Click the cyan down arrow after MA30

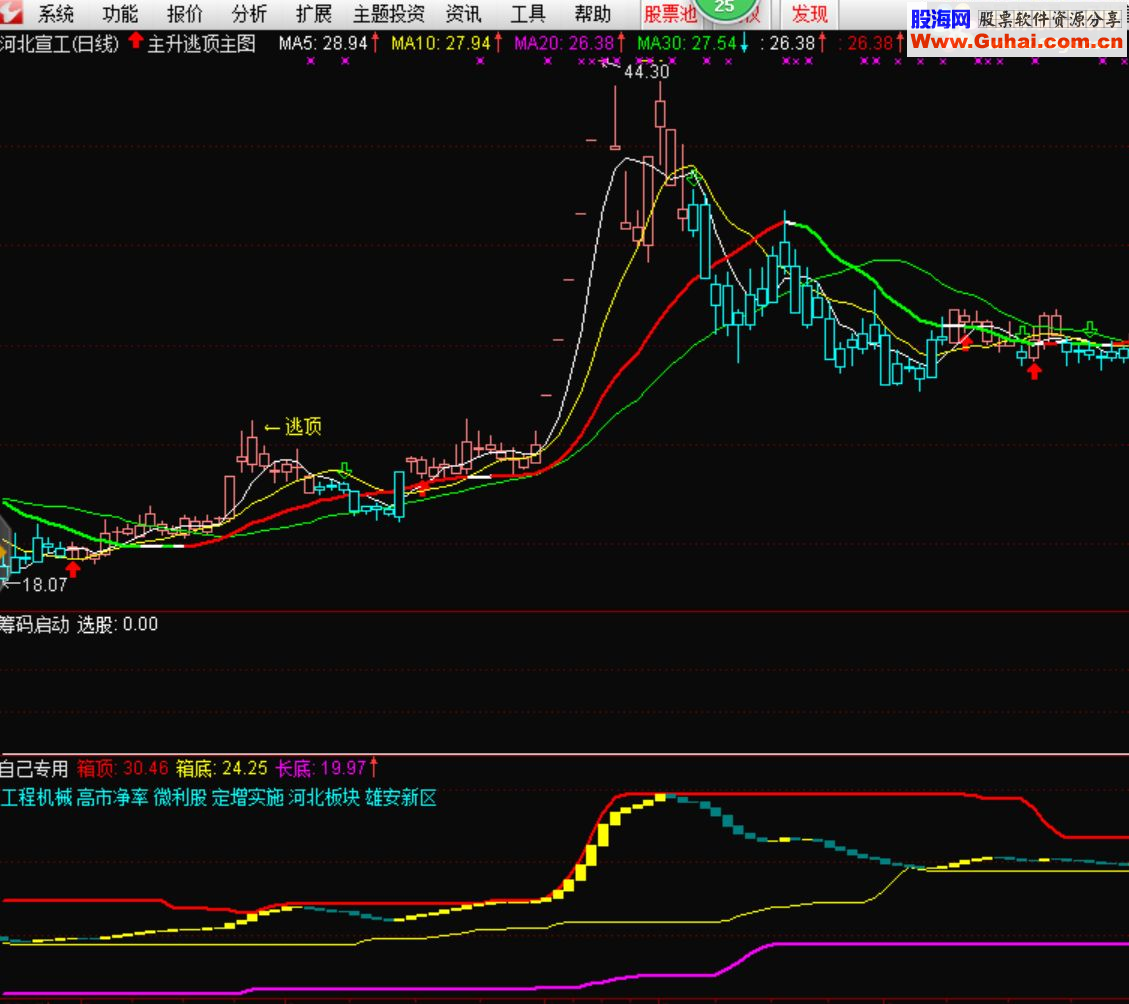coord(745,45)
